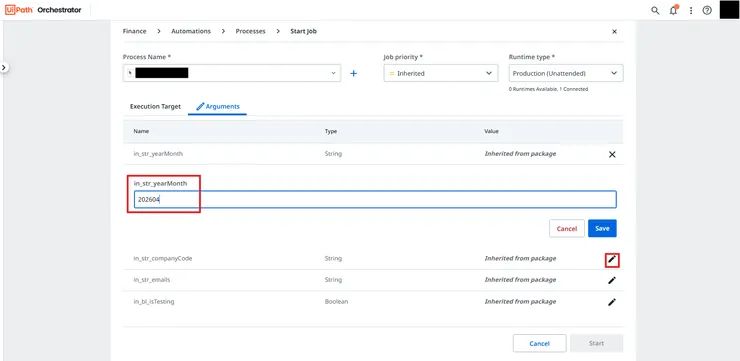Discard in_str_yearMonth edit with X icon
740x361 pixels.
click(612, 154)
